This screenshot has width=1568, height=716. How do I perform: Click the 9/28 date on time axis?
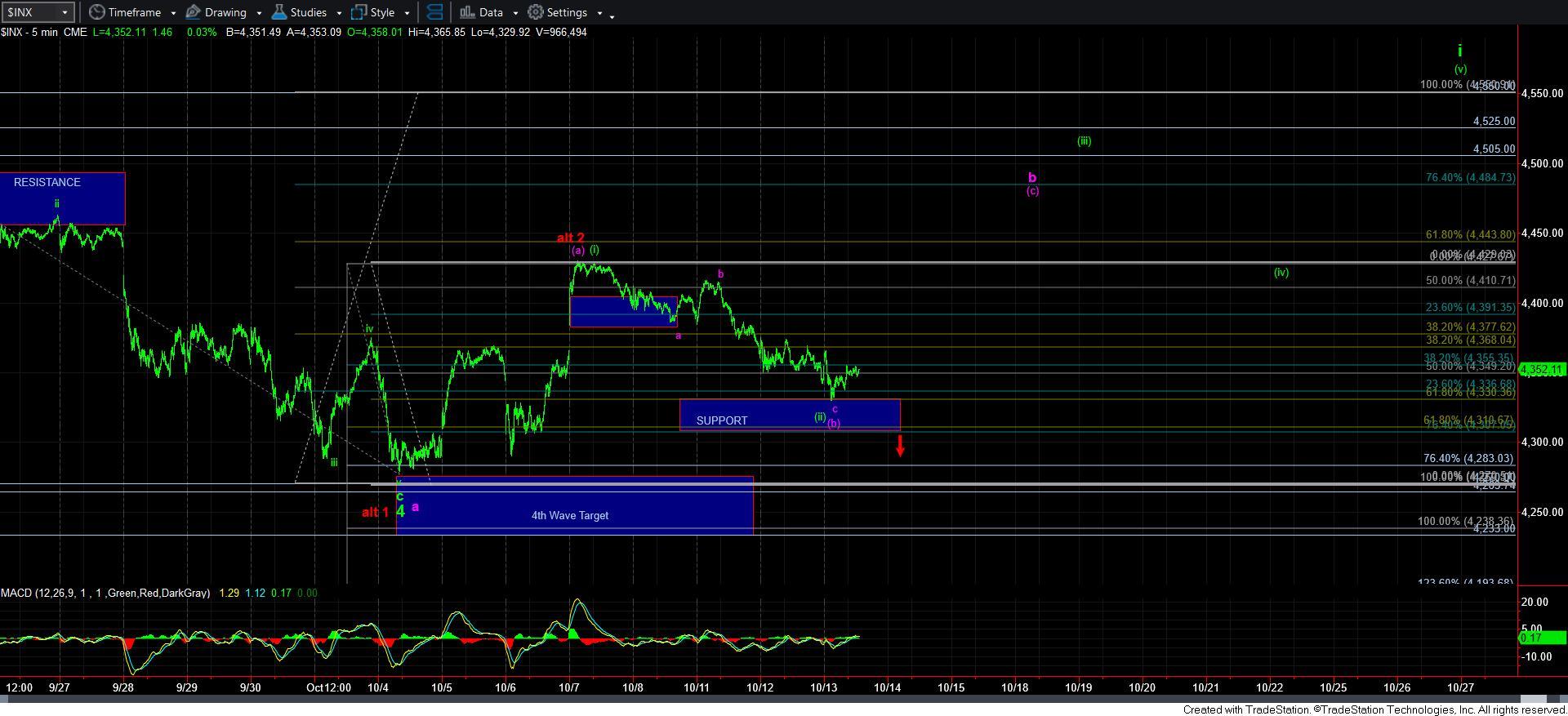click(123, 687)
